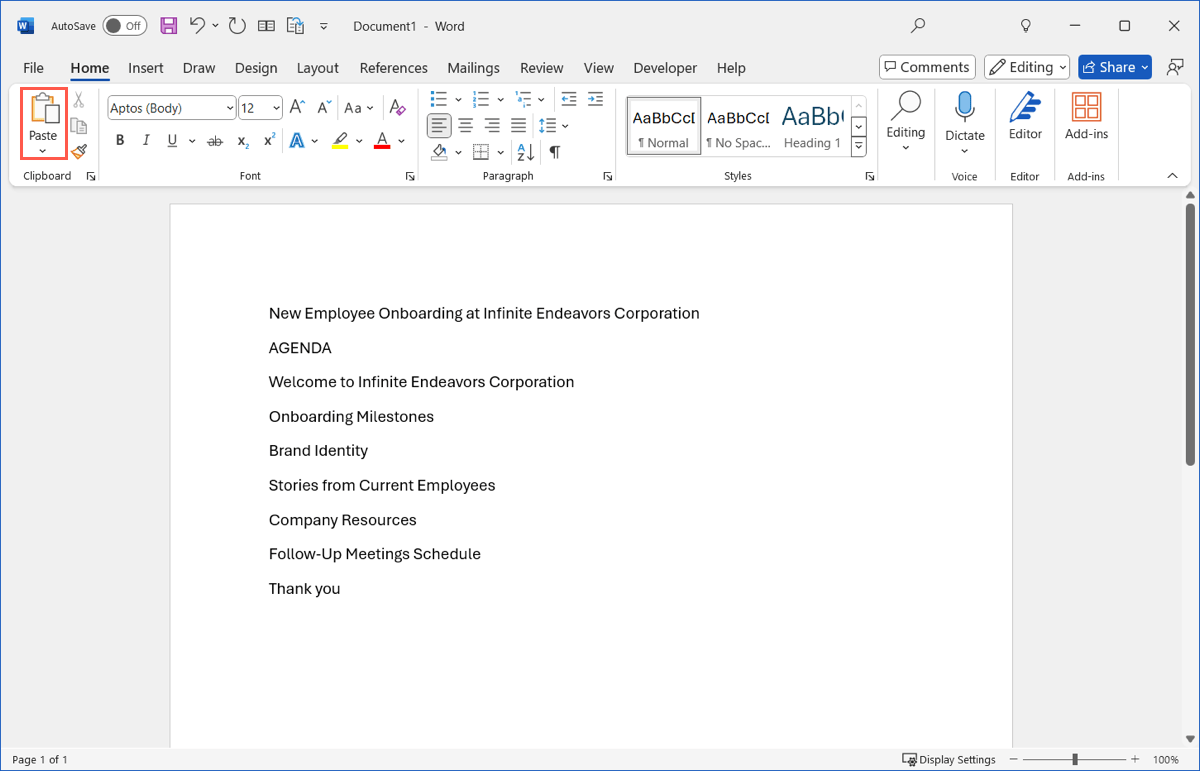
Task: Click the 100% zoom level
Action: pos(1165,760)
